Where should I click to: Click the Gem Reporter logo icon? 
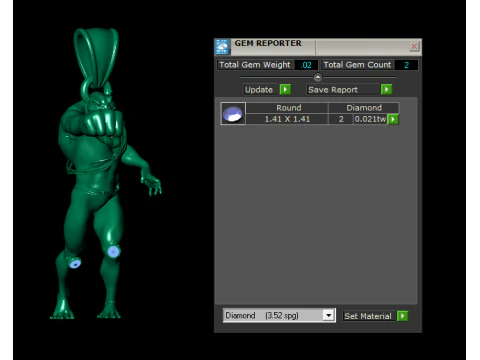tap(222, 47)
